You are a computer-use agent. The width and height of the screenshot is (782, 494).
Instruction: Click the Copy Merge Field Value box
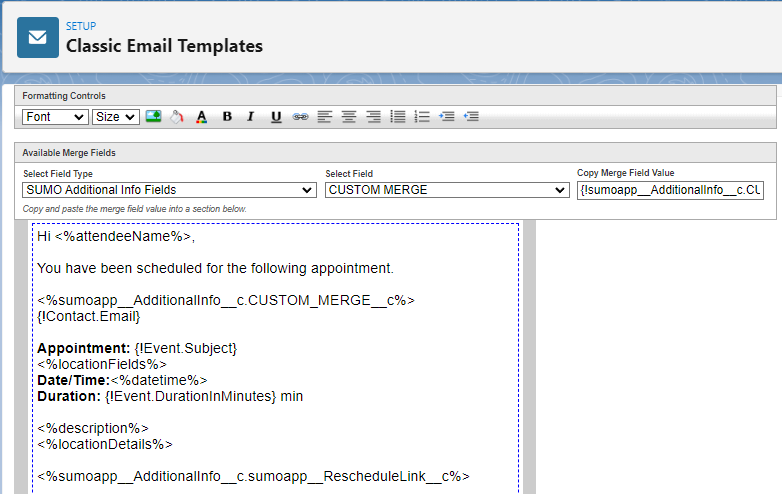click(x=670, y=190)
